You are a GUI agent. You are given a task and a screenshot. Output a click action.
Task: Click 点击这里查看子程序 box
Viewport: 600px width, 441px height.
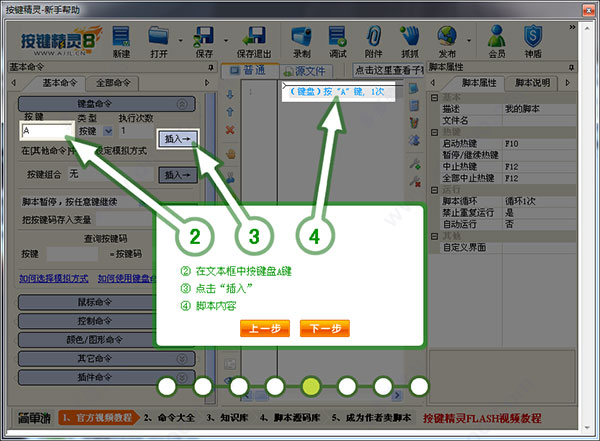tap(388, 70)
